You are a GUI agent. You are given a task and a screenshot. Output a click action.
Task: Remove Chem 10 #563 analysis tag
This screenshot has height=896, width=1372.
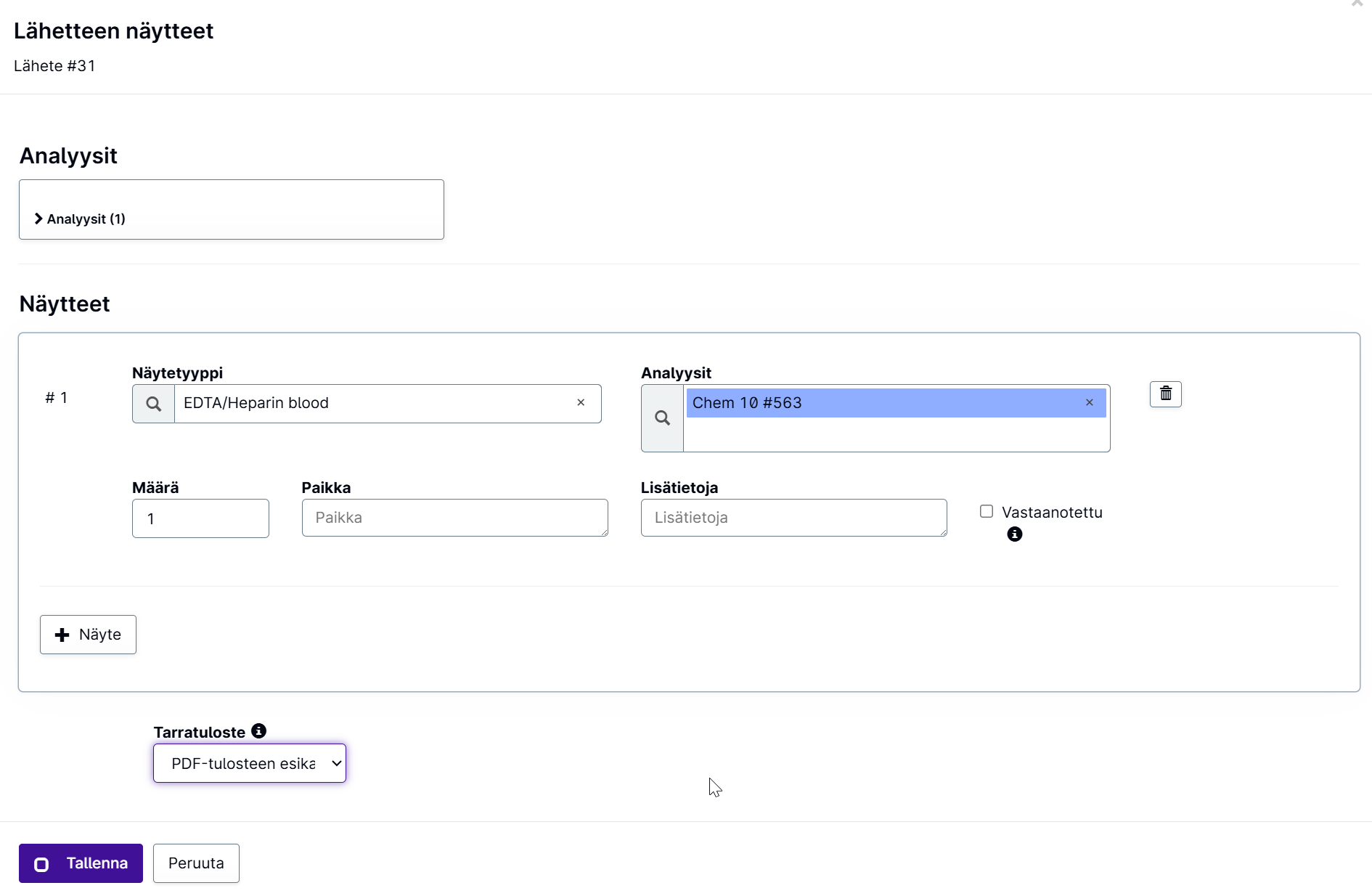pos(1089,402)
